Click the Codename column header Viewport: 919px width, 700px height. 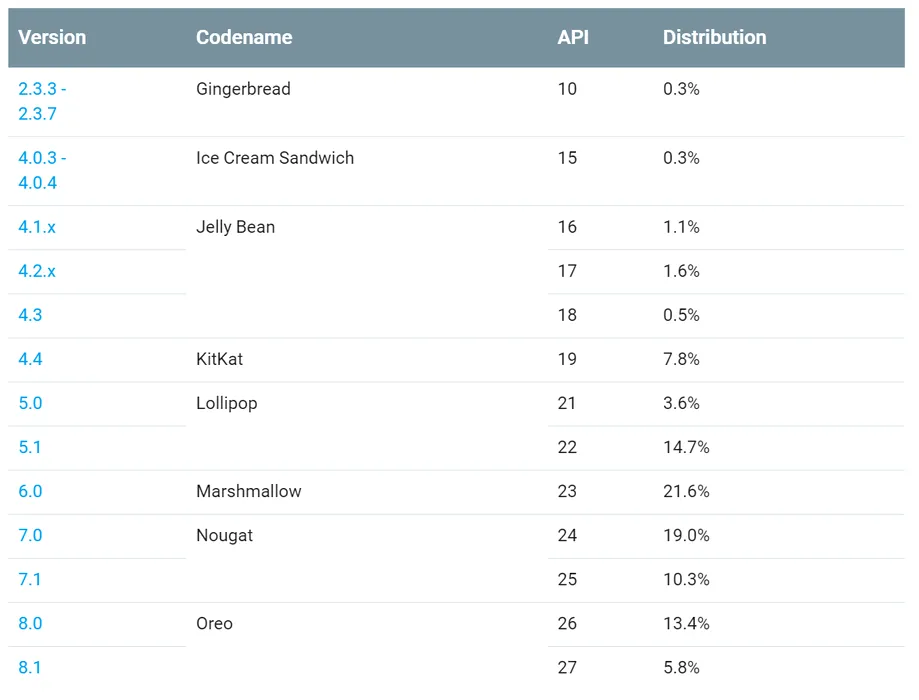pyautogui.click(x=244, y=37)
